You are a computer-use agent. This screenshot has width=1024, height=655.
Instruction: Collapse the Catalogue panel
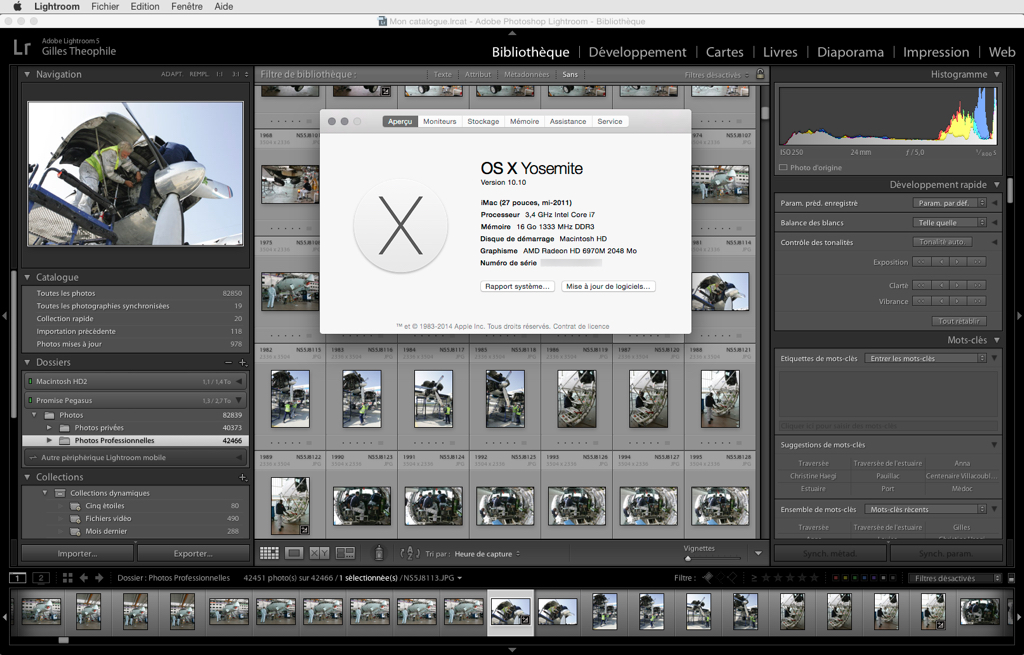27,278
